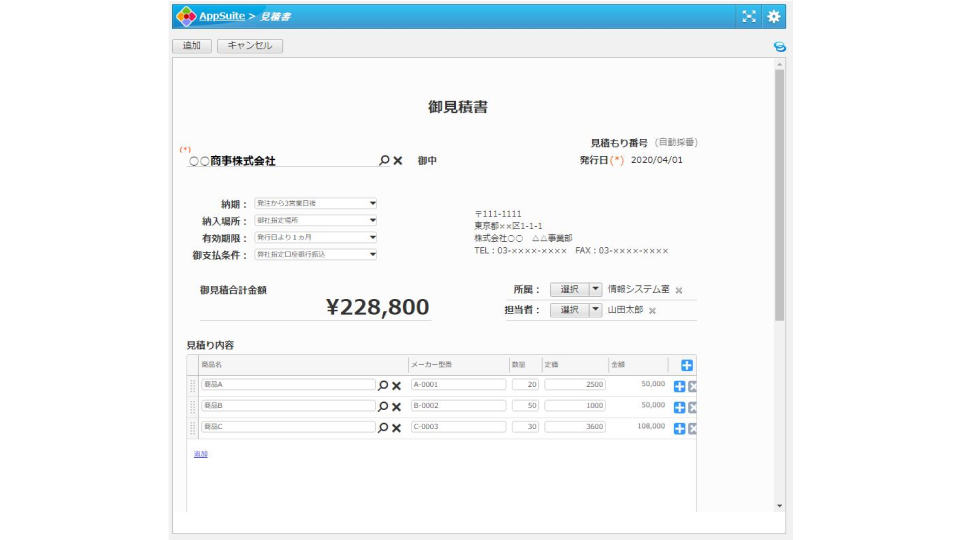Clear product in the 商品C row
This screenshot has width=960, height=540.
pyautogui.click(x=396, y=428)
